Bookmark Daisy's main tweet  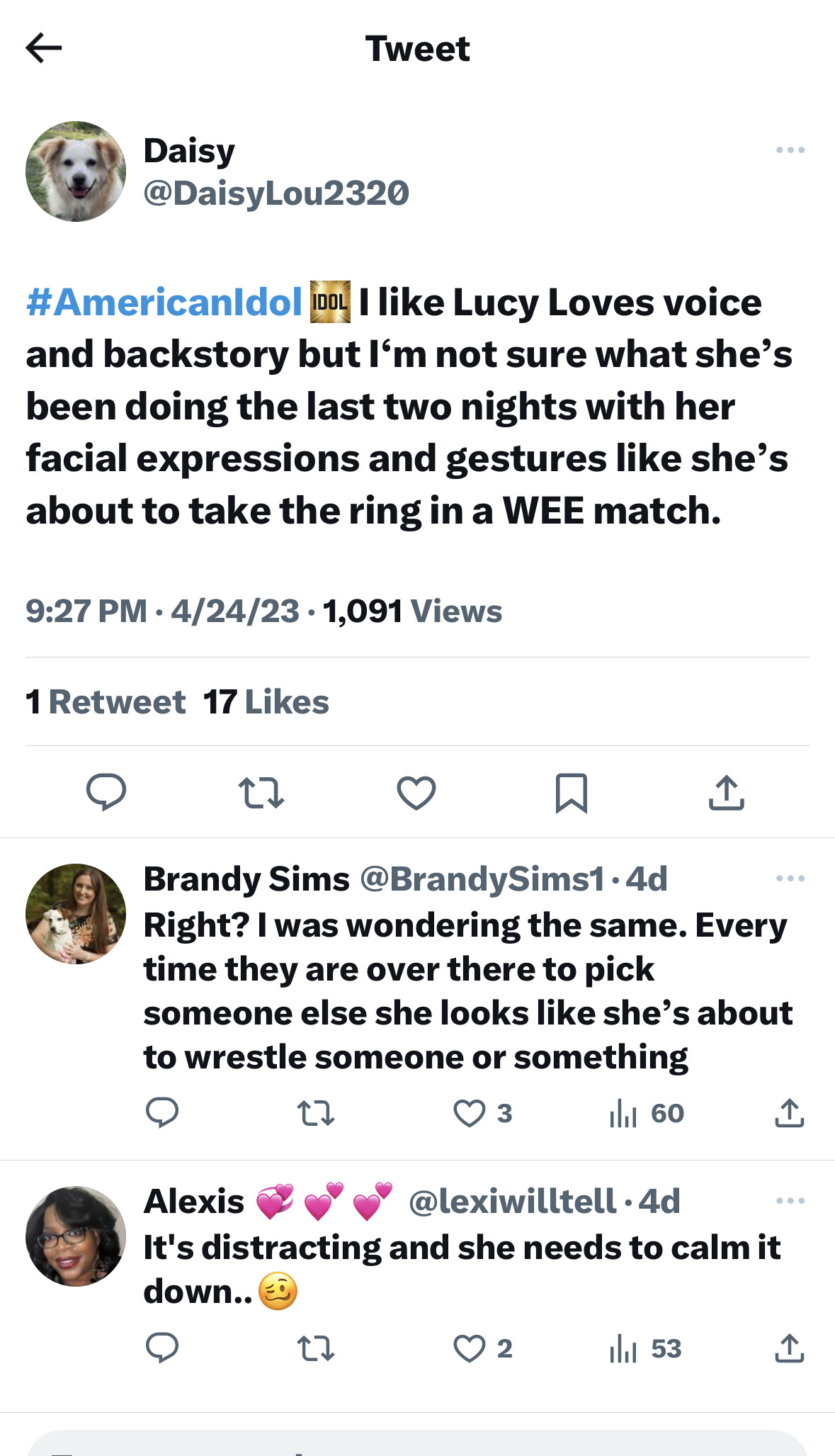571,793
